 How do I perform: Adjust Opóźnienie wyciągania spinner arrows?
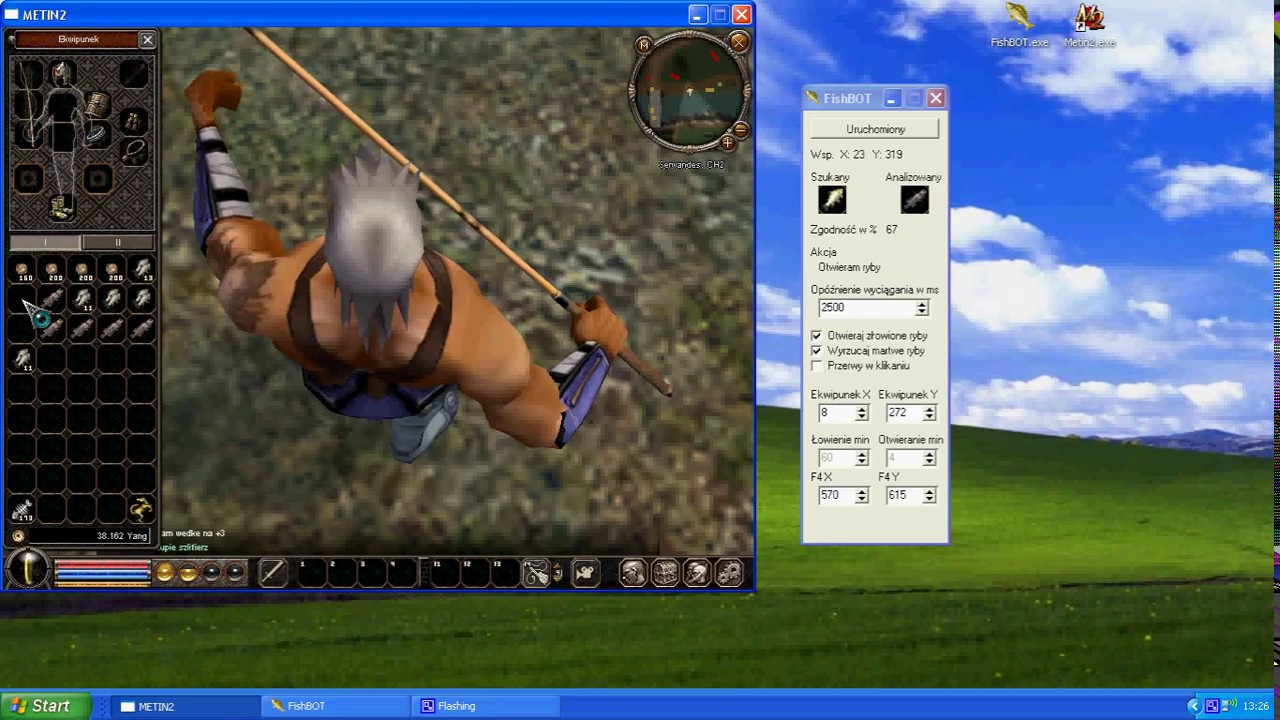coord(922,308)
